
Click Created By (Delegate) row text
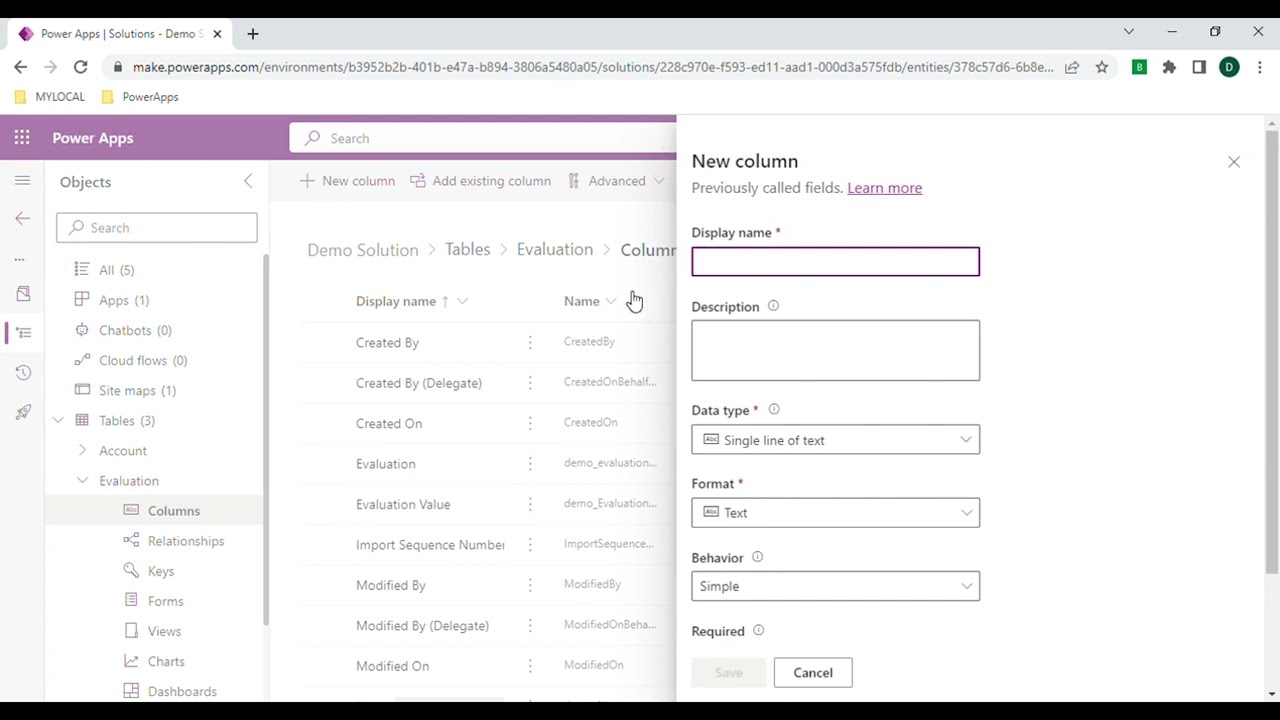click(x=419, y=383)
